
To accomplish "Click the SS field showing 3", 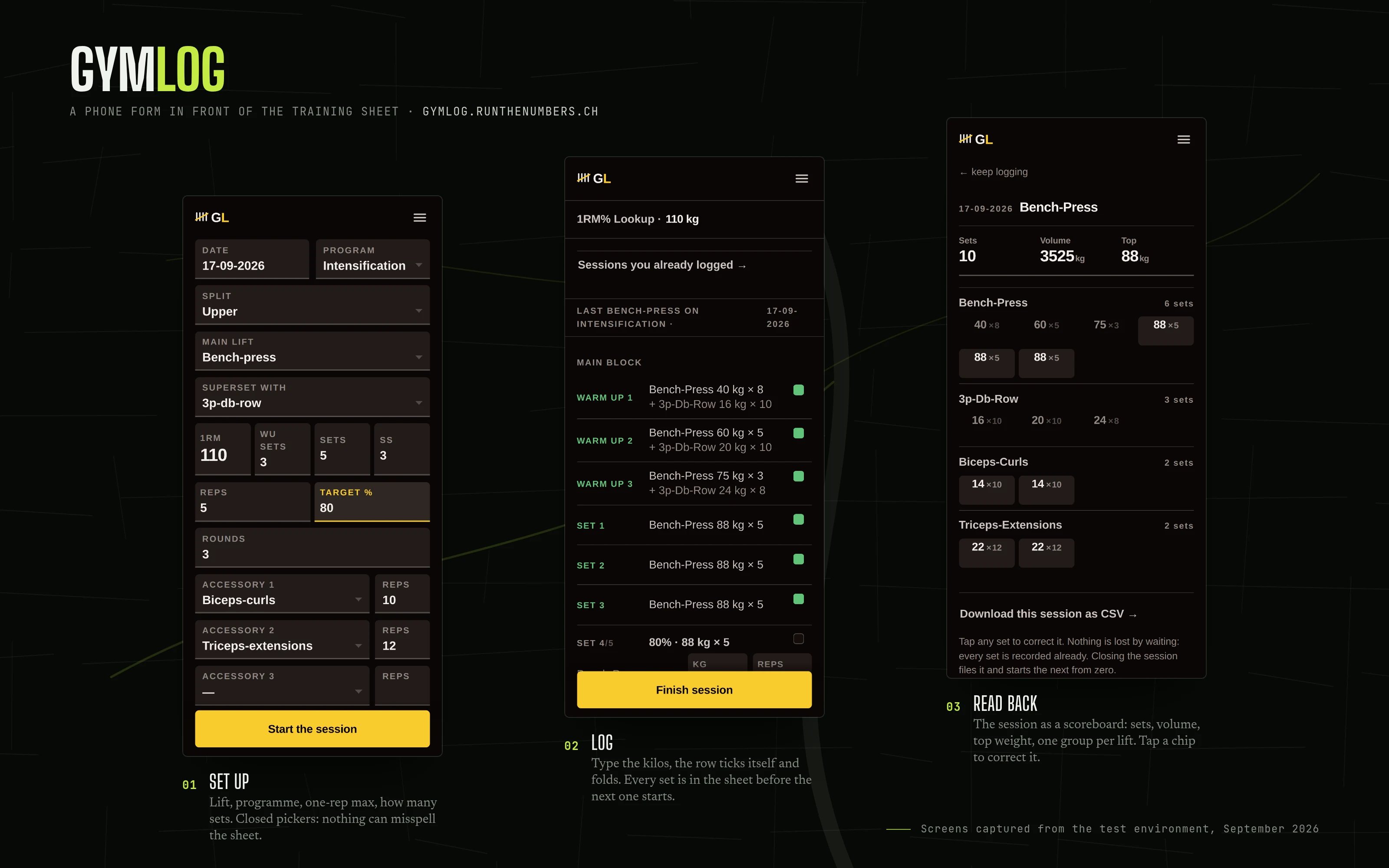I will click(402, 449).
